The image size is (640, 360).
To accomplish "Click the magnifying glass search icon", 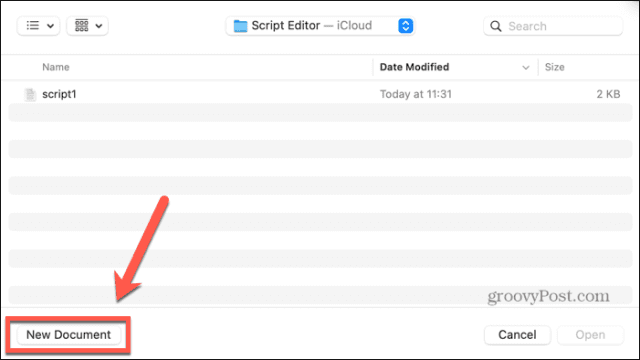I will 496,26.
